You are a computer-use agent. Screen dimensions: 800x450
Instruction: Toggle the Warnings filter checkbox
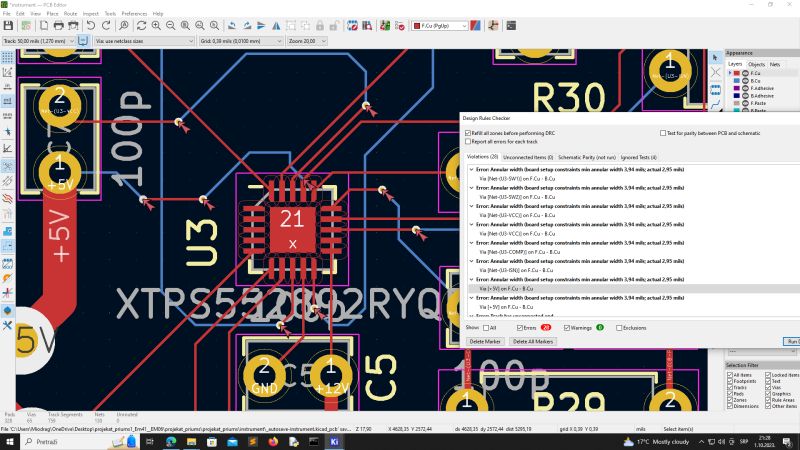click(567, 328)
